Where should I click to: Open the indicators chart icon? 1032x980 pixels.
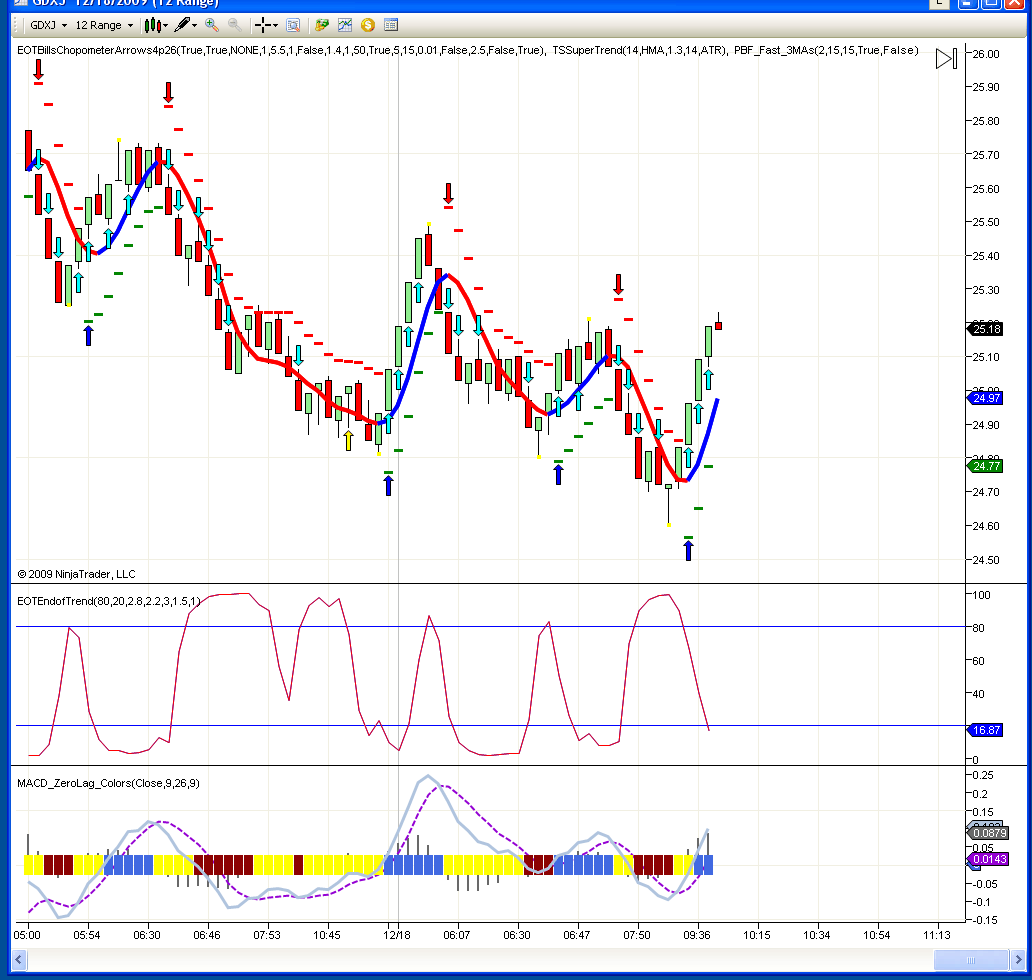[345, 26]
